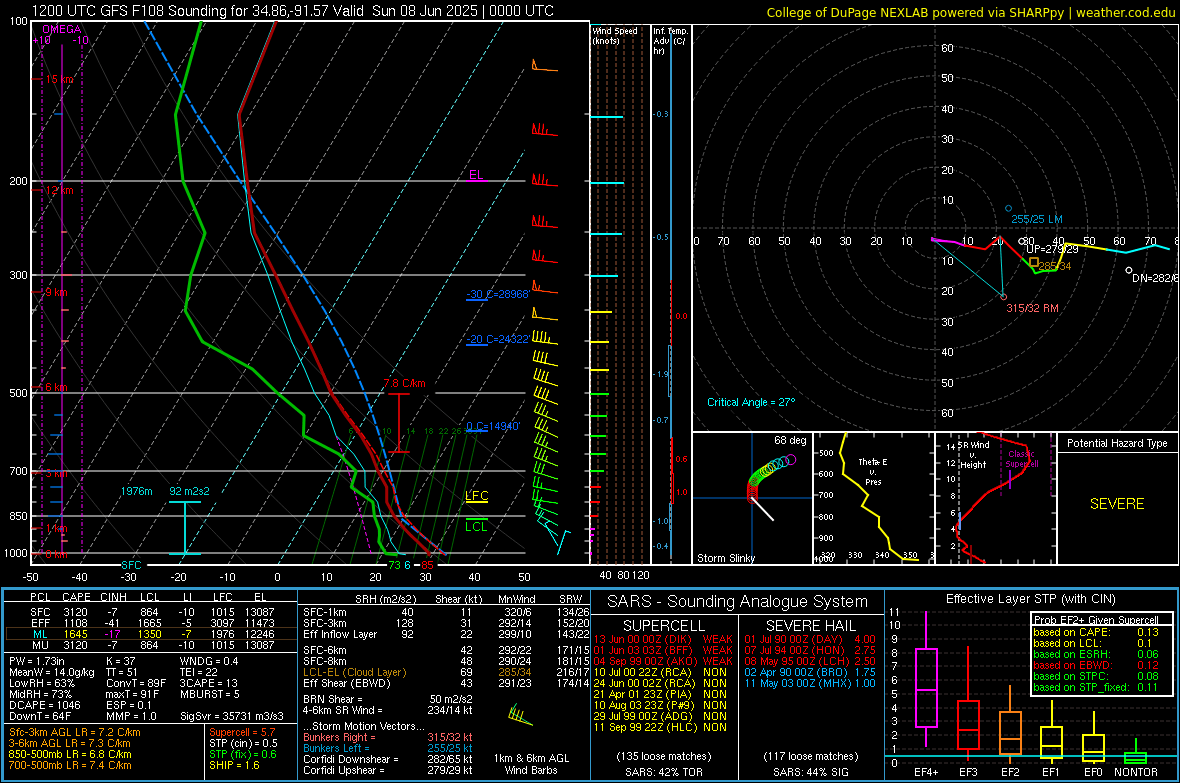1180x783 pixels.
Task: Select the MU parcel row
Action: 151,645
